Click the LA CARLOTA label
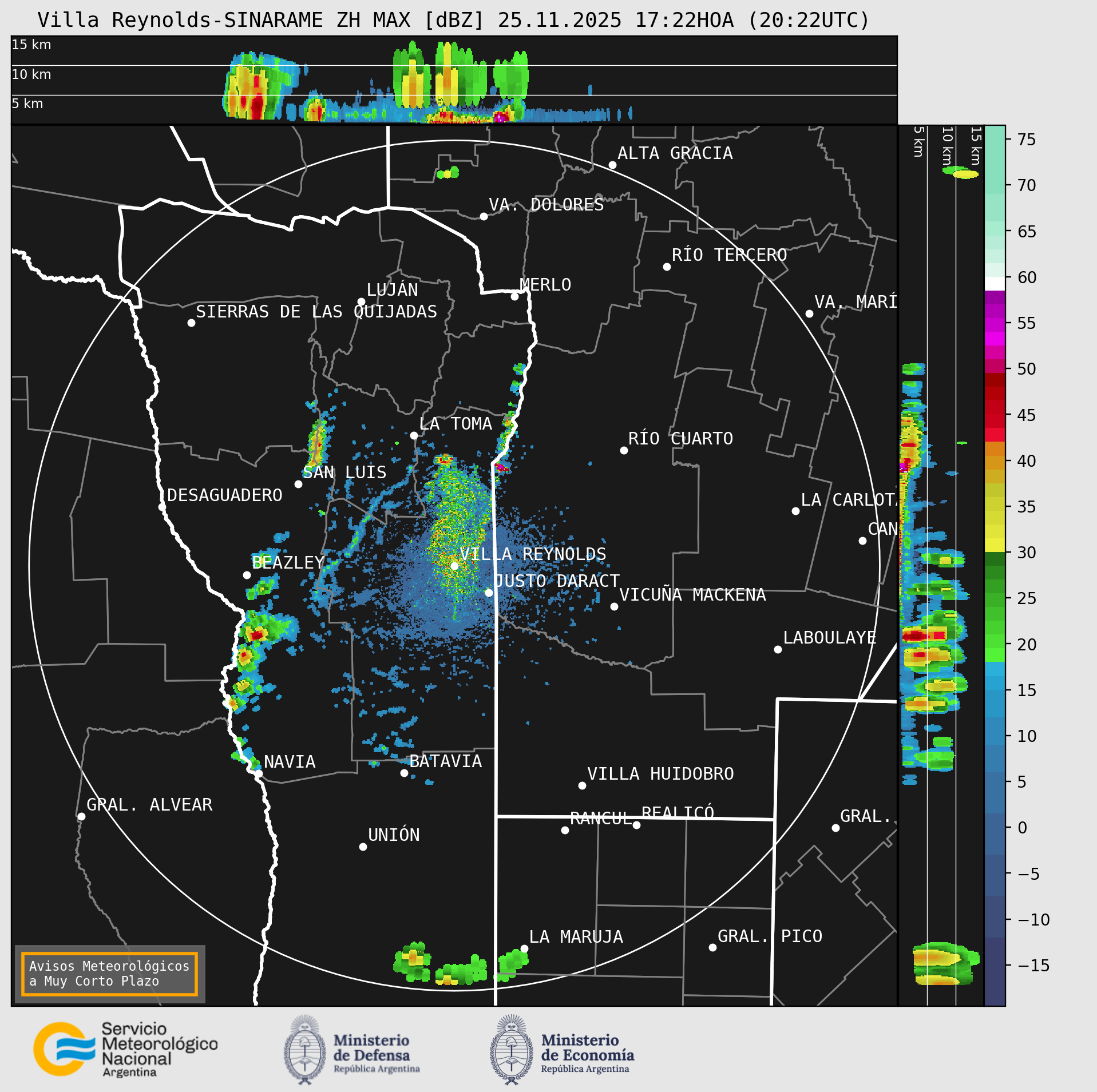 pyautogui.click(x=849, y=500)
